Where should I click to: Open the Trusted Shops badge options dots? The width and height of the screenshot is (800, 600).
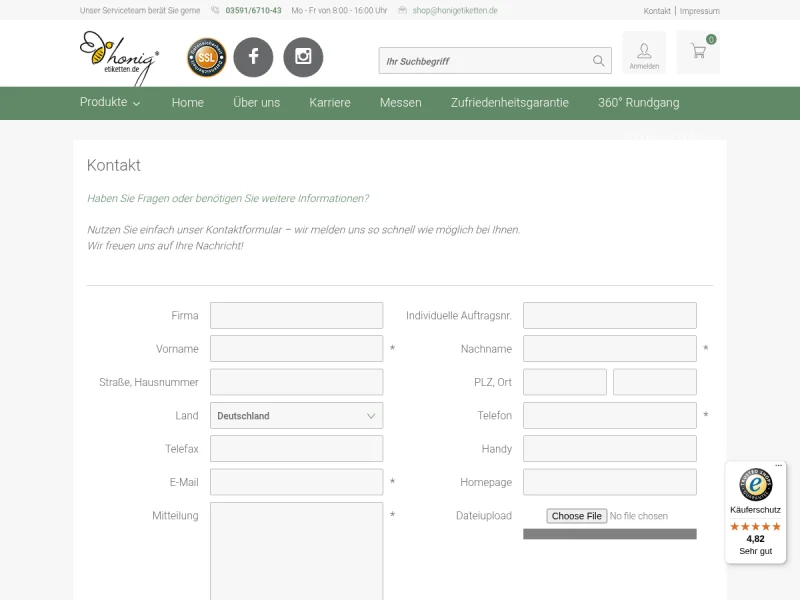coord(779,466)
